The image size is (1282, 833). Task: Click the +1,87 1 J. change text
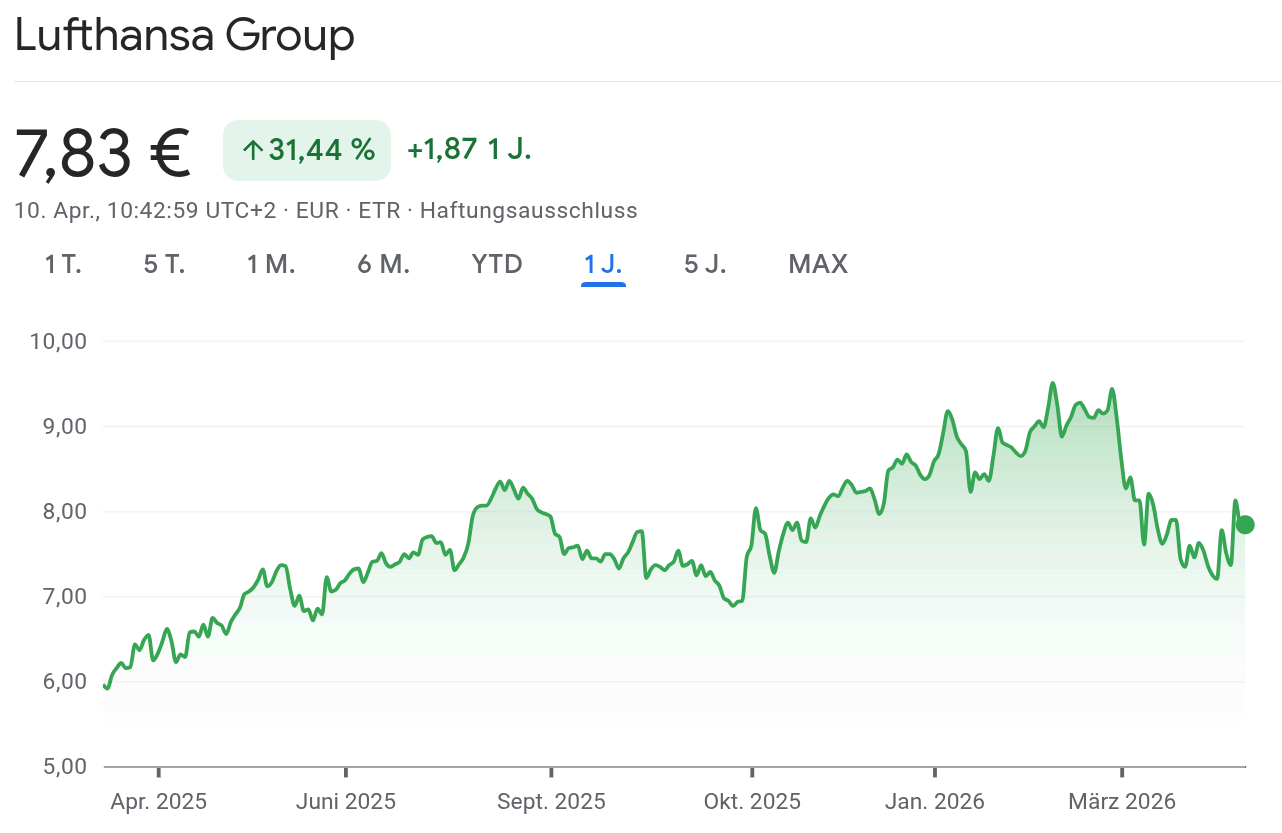pos(469,150)
